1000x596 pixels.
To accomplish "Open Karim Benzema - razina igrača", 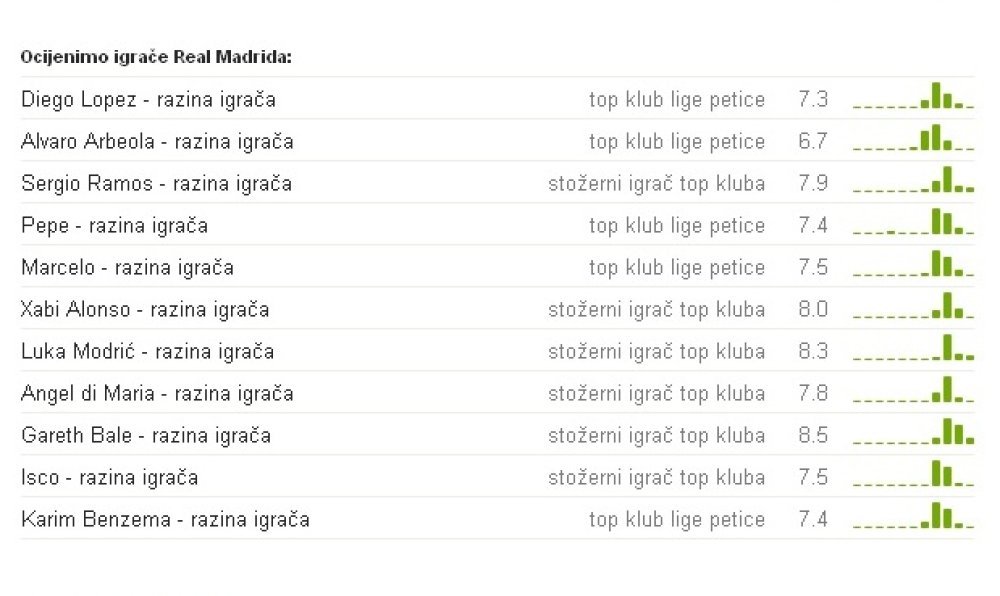I will click(165, 520).
